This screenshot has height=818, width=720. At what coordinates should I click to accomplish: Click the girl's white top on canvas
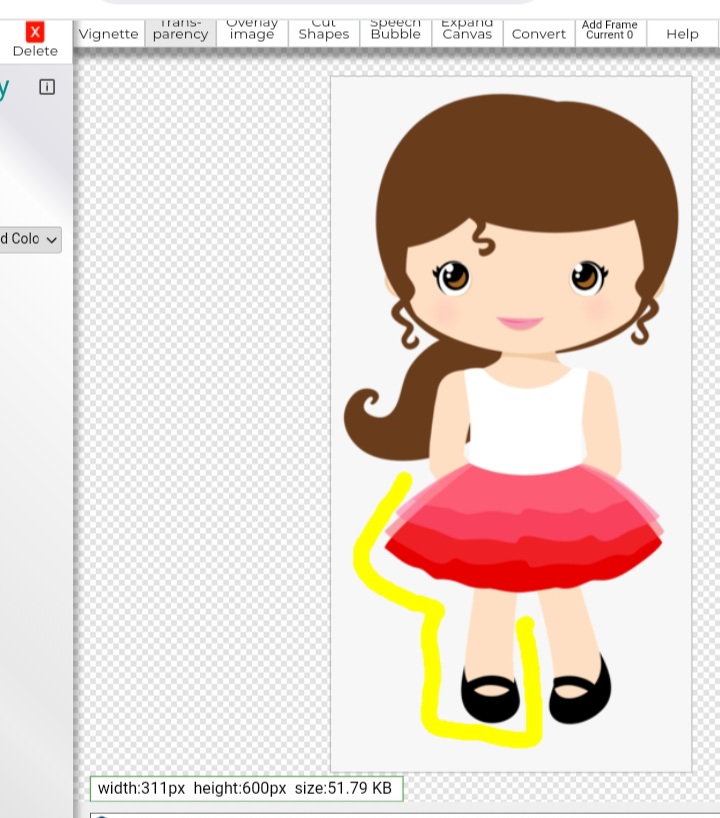point(526,420)
